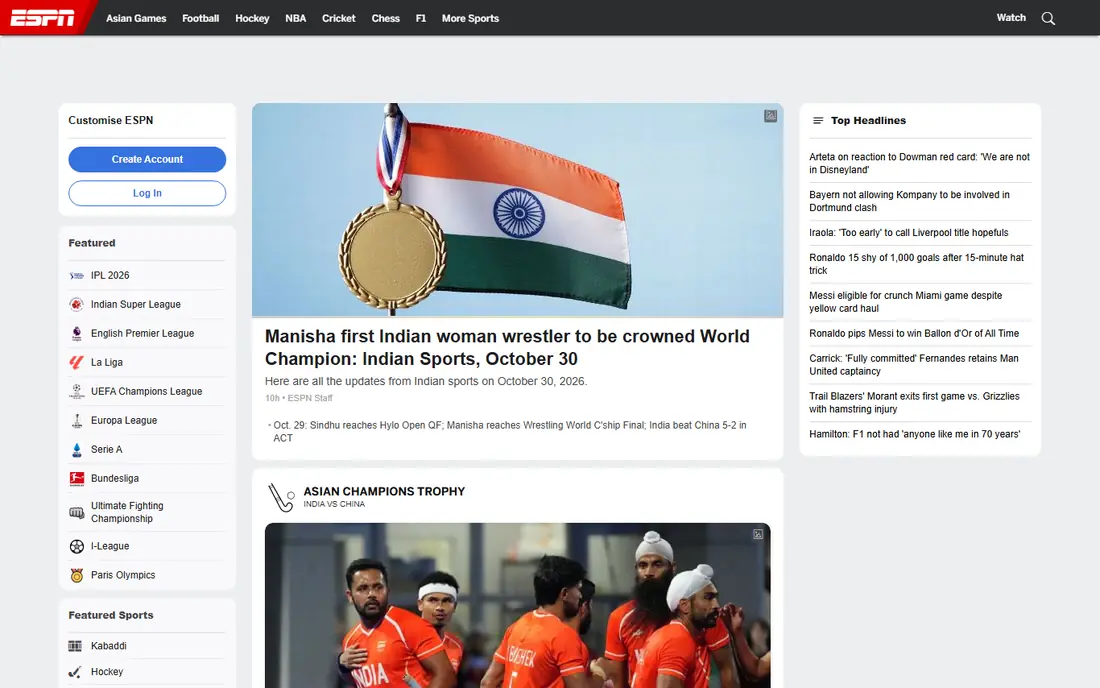
Task: Click the Ultimate Fighting Championship icon
Action: pyautogui.click(x=76, y=513)
